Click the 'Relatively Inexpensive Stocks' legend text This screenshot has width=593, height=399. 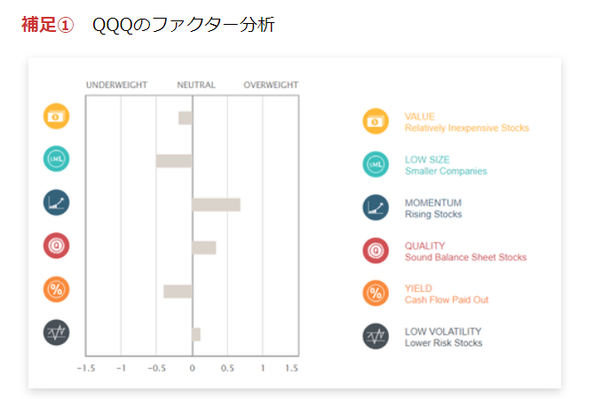coord(467,128)
